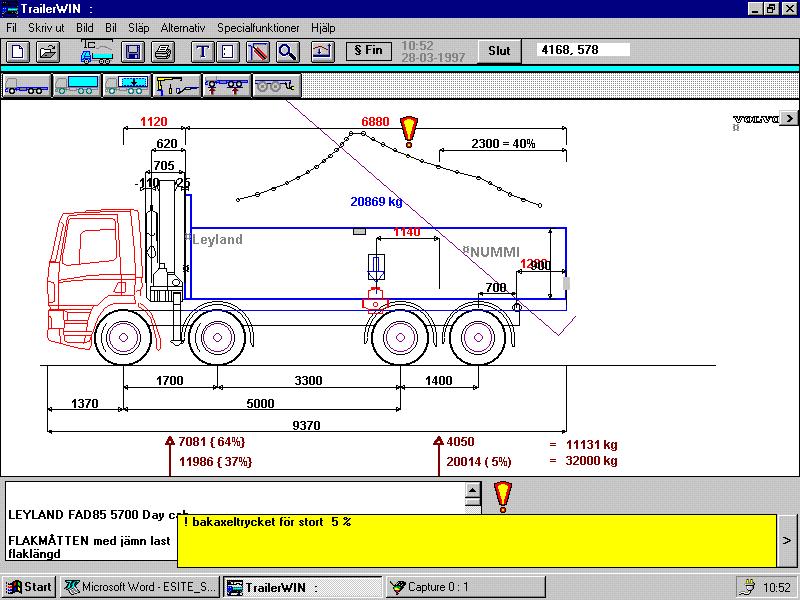
Task: Select the axle load arrows icon
Action: tap(227, 85)
